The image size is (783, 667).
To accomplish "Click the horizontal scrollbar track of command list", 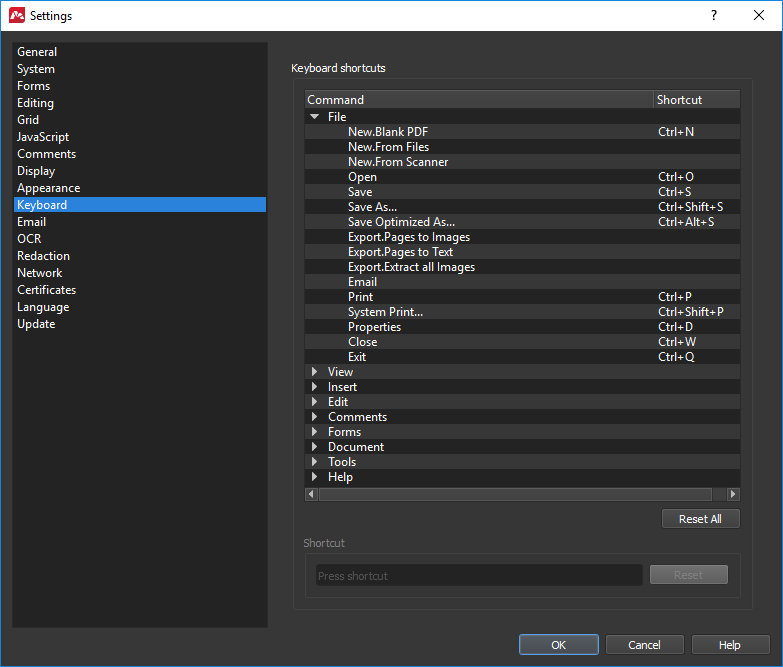I will [515, 494].
